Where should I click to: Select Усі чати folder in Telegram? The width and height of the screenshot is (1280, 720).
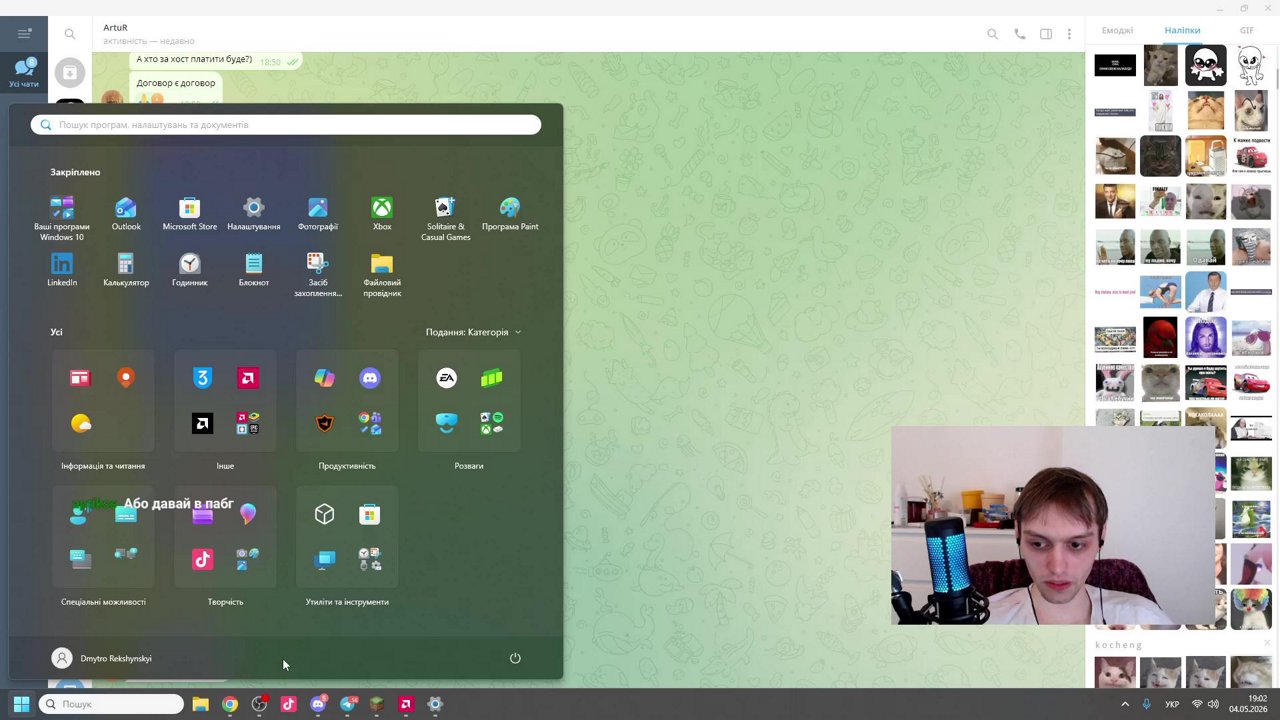pos(24,72)
